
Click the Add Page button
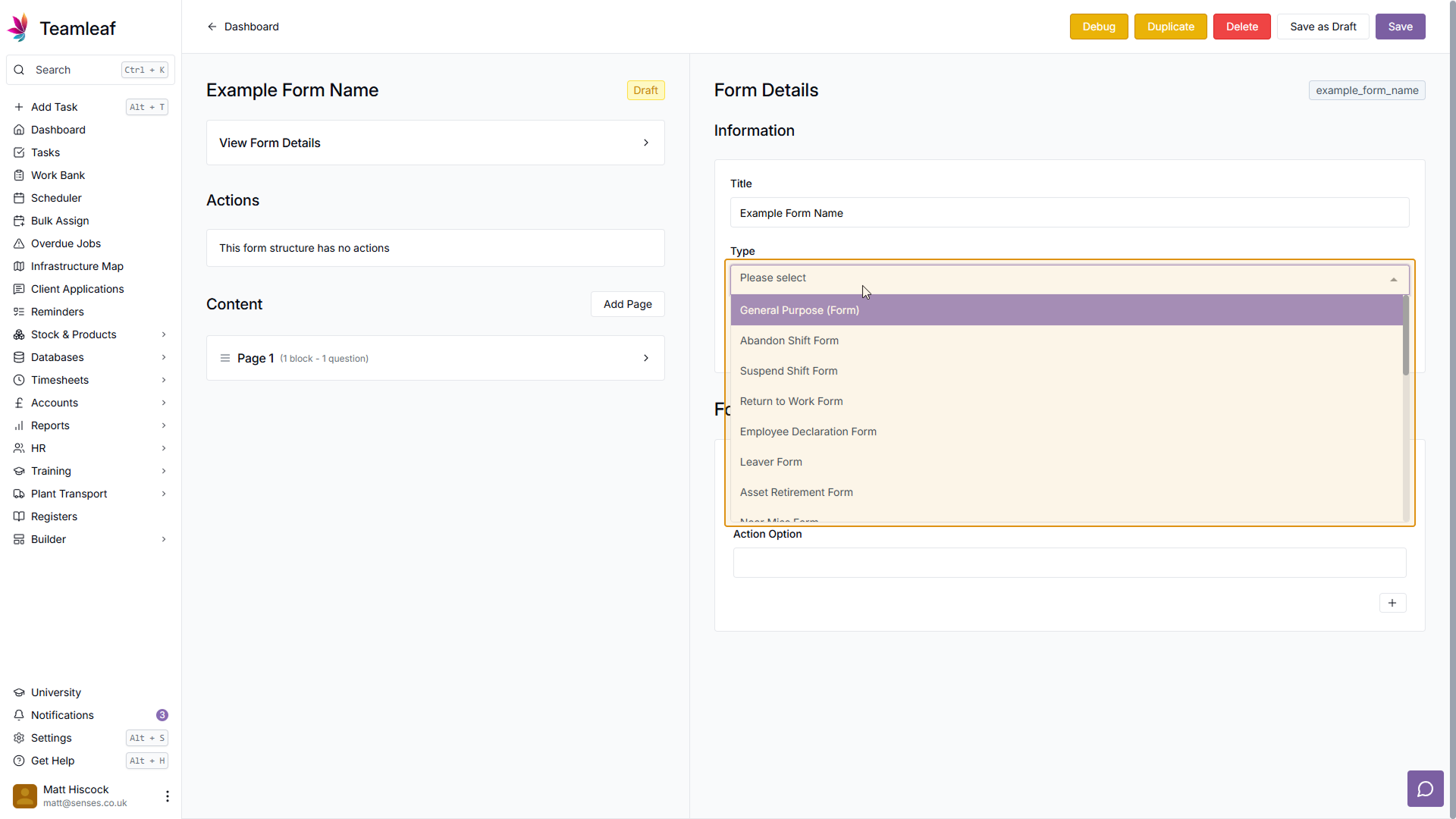[627, 304]
